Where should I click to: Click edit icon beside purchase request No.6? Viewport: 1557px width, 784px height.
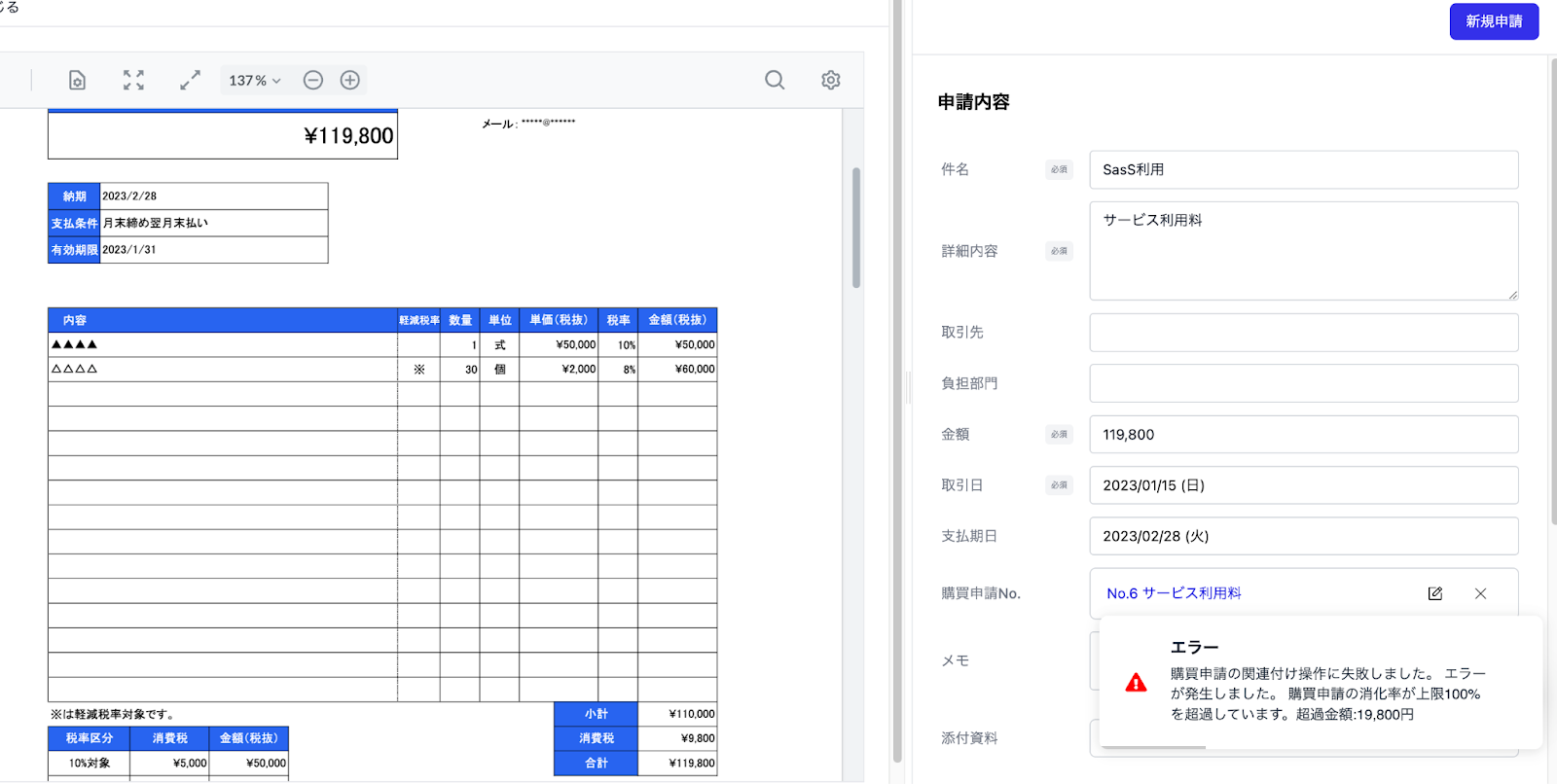1435,593
